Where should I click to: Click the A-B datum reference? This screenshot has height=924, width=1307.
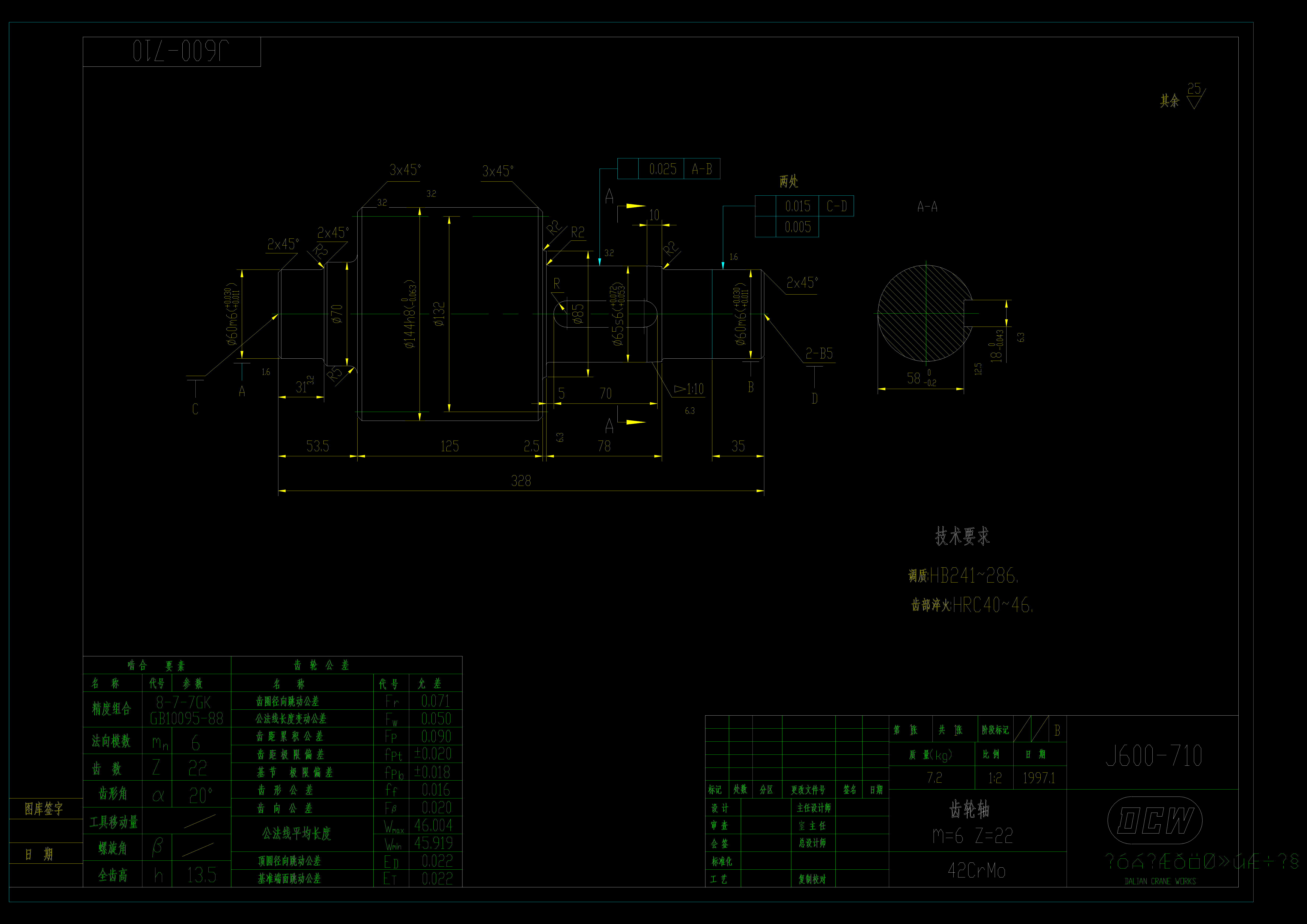click(702, 169)
